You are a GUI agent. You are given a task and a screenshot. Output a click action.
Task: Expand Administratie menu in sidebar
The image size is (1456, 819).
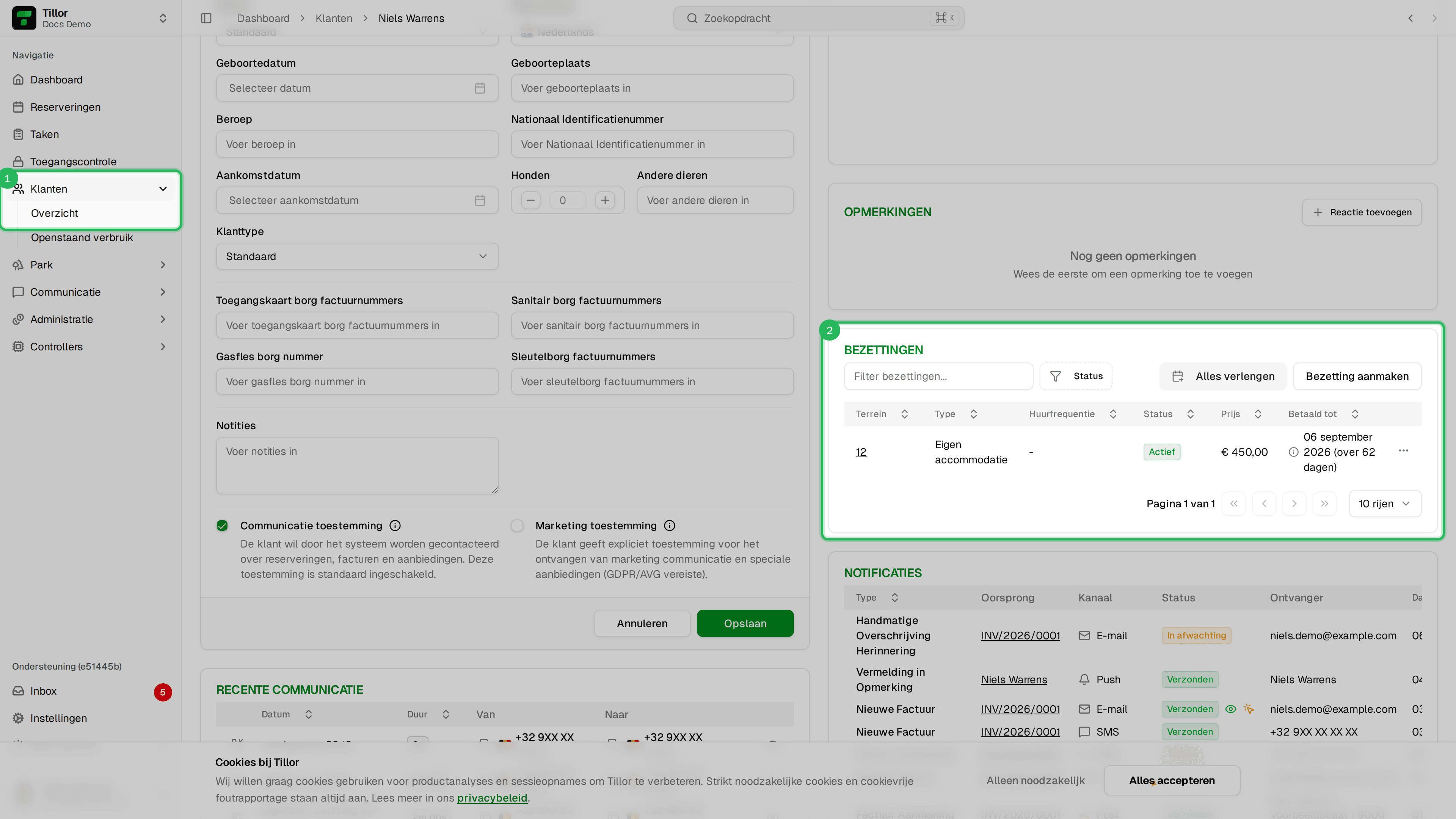coord(91,319)
